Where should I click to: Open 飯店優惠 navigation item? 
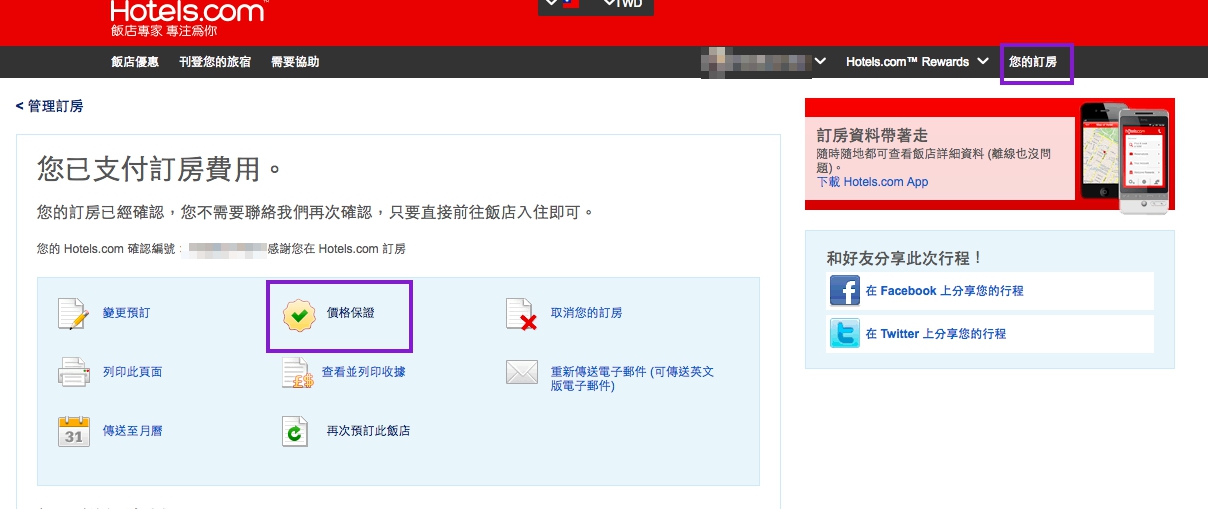point(135,62)
